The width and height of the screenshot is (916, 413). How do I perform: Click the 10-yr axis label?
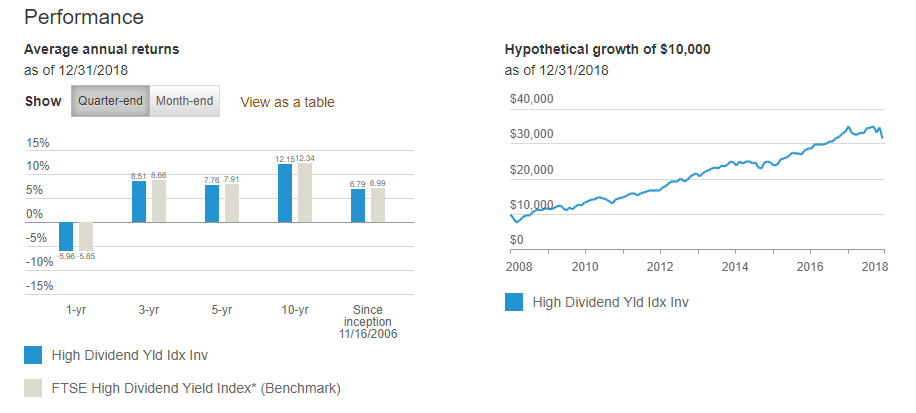pyautogui.click(x=295, y=310)
